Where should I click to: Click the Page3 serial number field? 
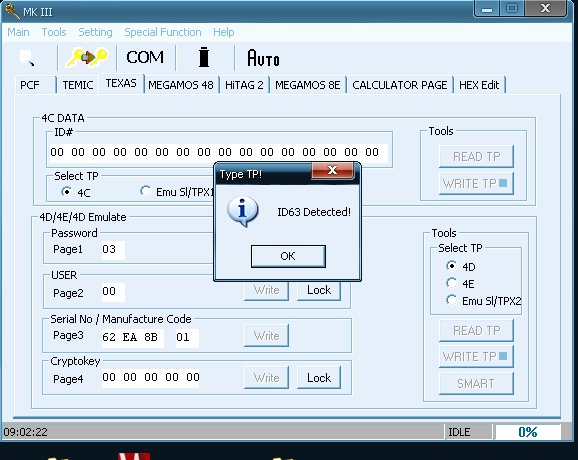point(132,337)
